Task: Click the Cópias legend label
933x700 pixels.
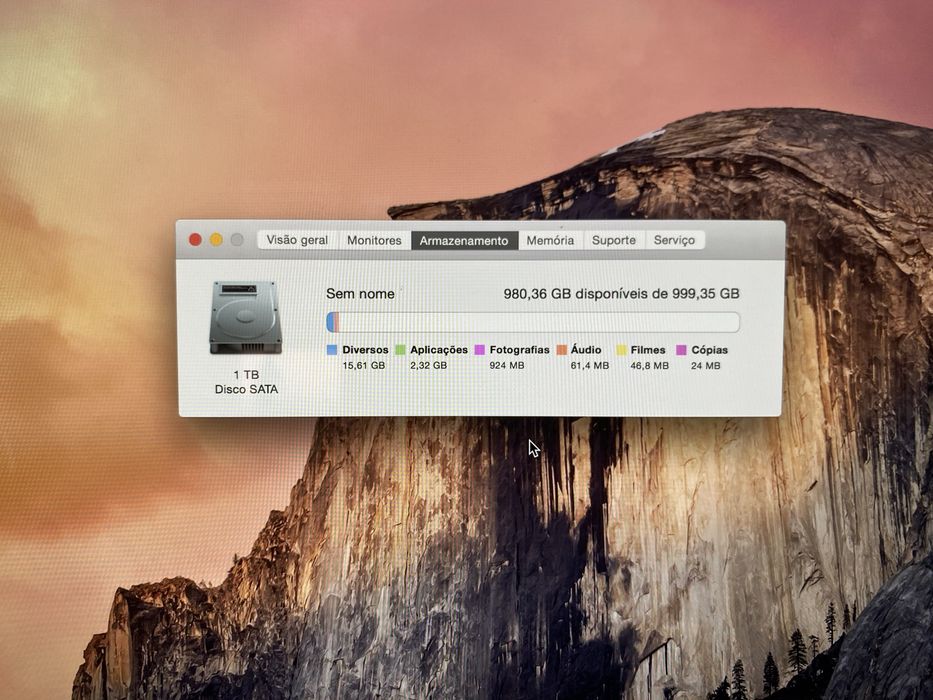Action: tap(709, 350)
